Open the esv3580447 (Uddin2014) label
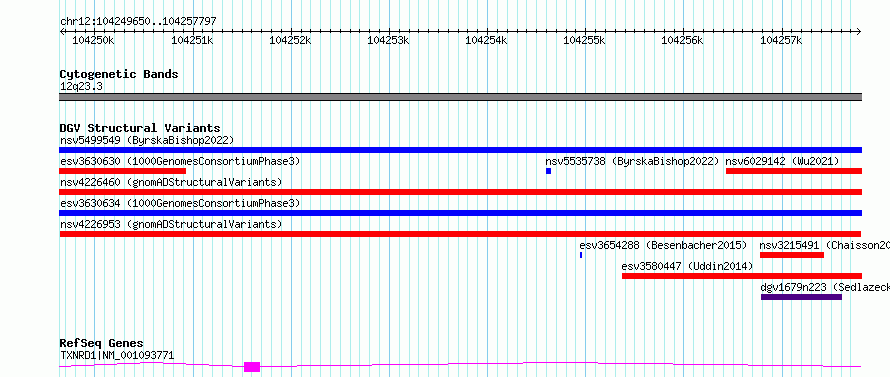This screenshot has height=377, width=890. 687,266
